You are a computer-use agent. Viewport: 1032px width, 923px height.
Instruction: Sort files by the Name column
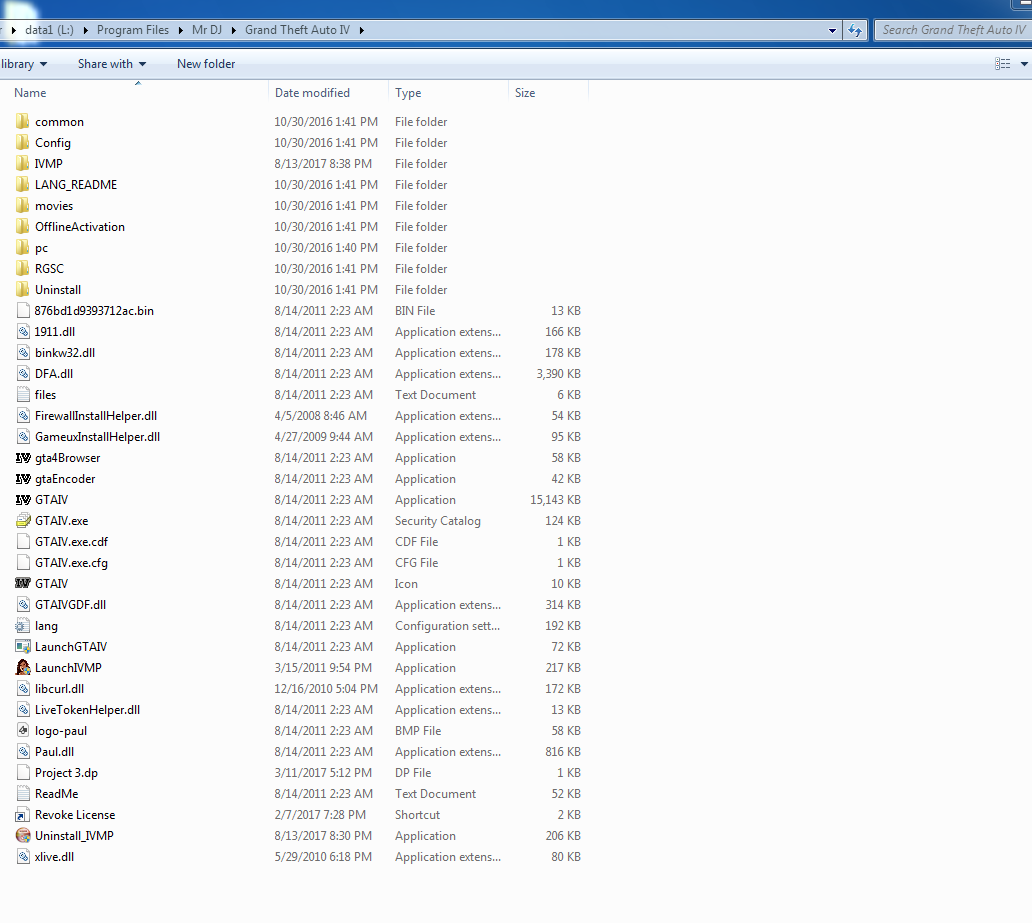coord(30,93)
